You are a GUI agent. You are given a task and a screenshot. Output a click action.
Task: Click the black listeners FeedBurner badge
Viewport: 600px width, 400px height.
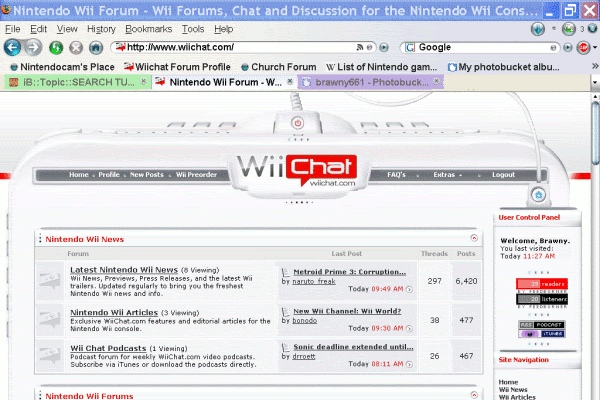click(x=542, y=299)
